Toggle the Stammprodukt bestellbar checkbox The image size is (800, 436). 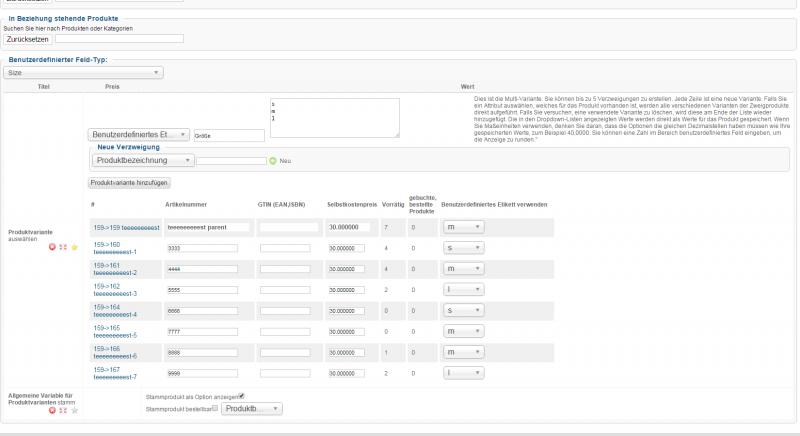pos(214,408)
